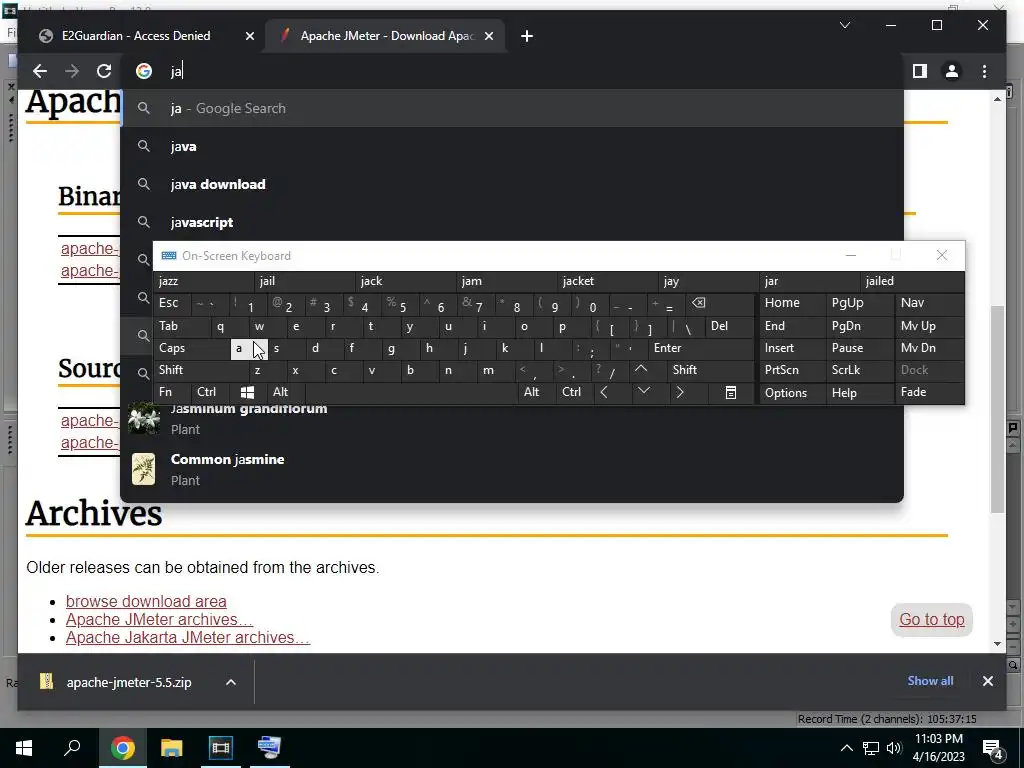Select 'Common jasmine' plant suggestion
This screenshot has height=768, width=1024.
[x=512, y=469]
